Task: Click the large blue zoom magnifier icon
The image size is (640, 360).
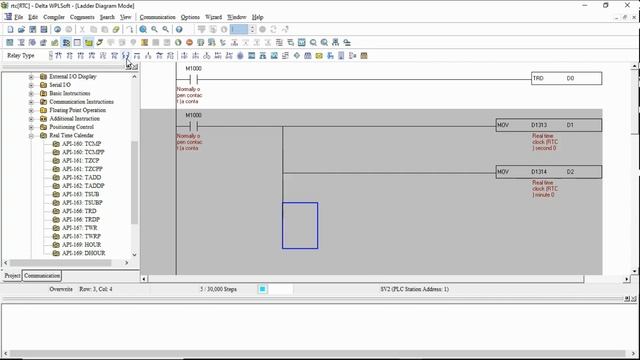Action: 143,29
